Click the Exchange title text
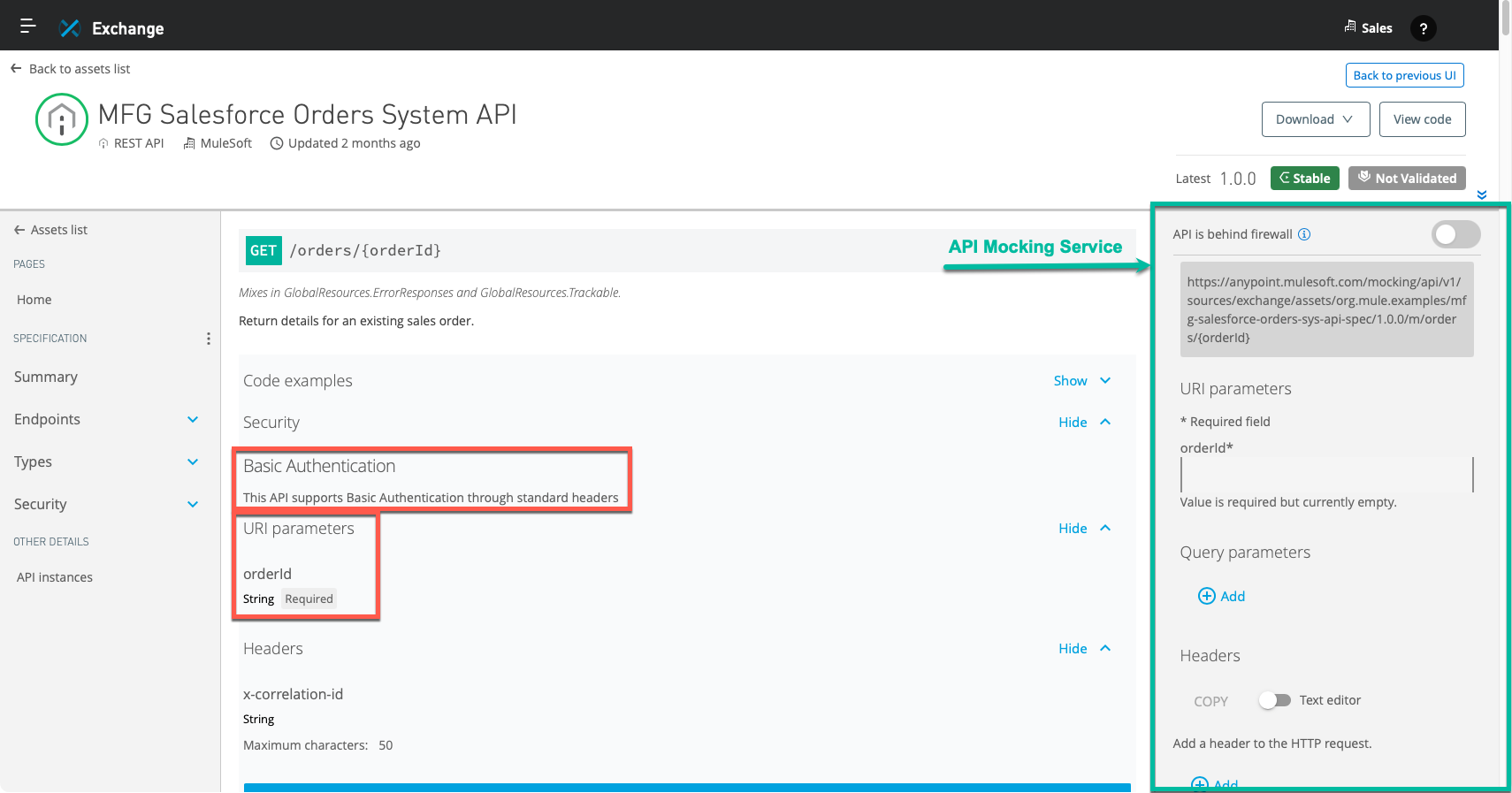This screenshot has width=1512, height=793. pyautogui.click(x=128, y=28)
